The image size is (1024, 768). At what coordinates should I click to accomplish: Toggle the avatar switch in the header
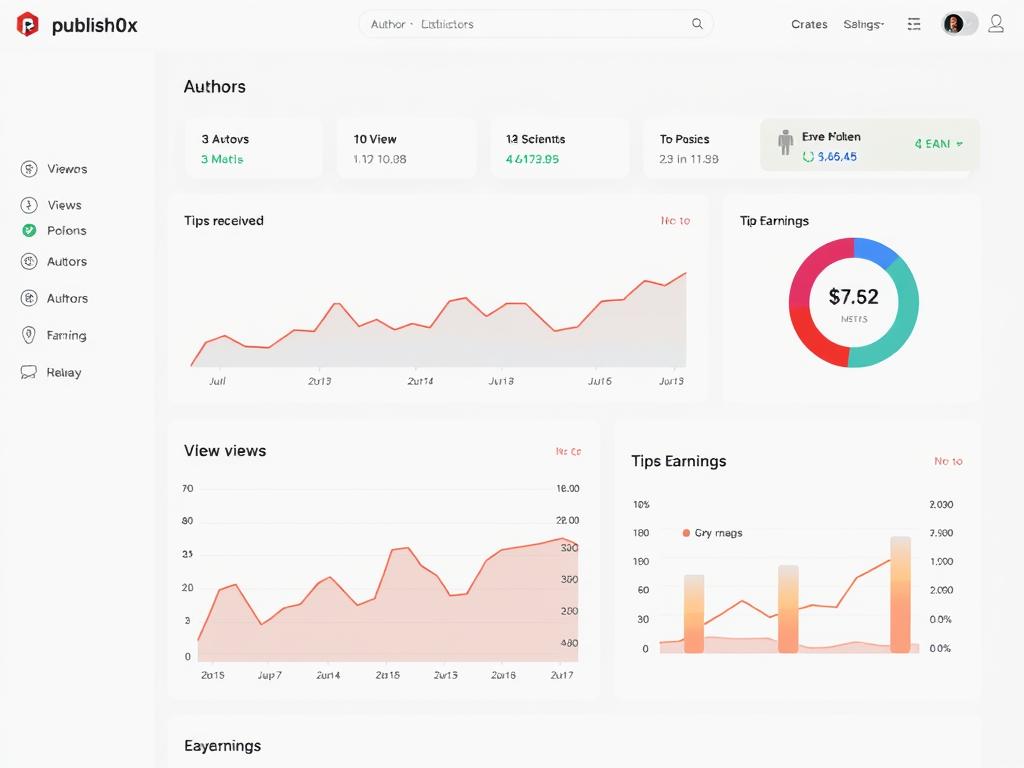pos(960,24)
